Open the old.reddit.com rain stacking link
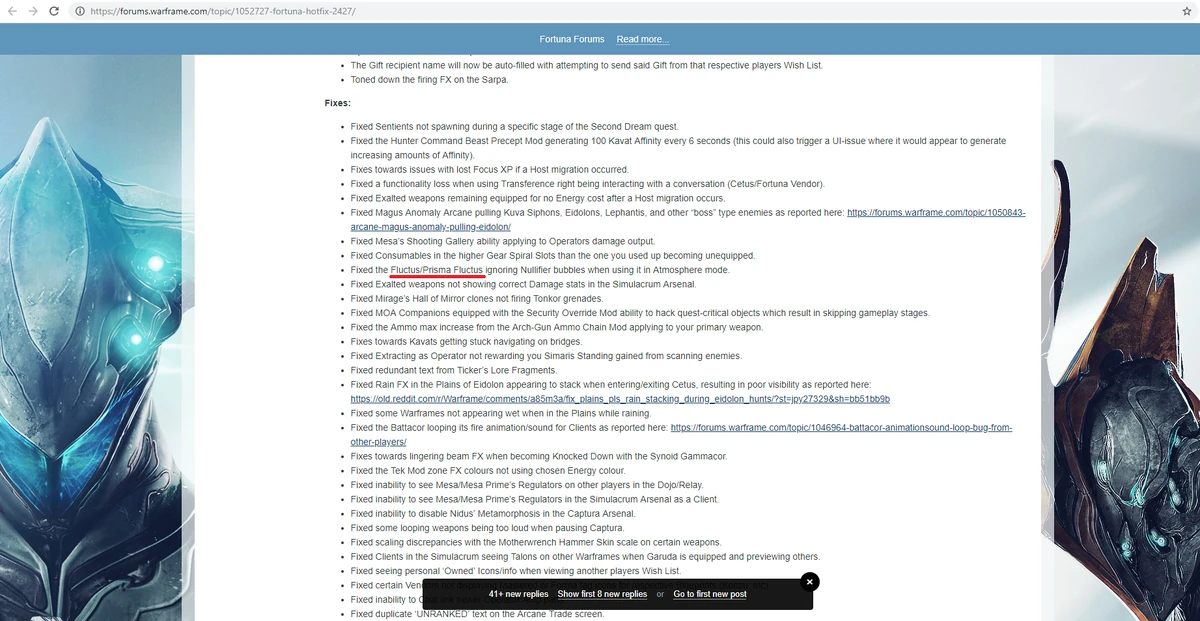Image resolution: width=1200 pixels, height=621 pixels. coord(620,399)
